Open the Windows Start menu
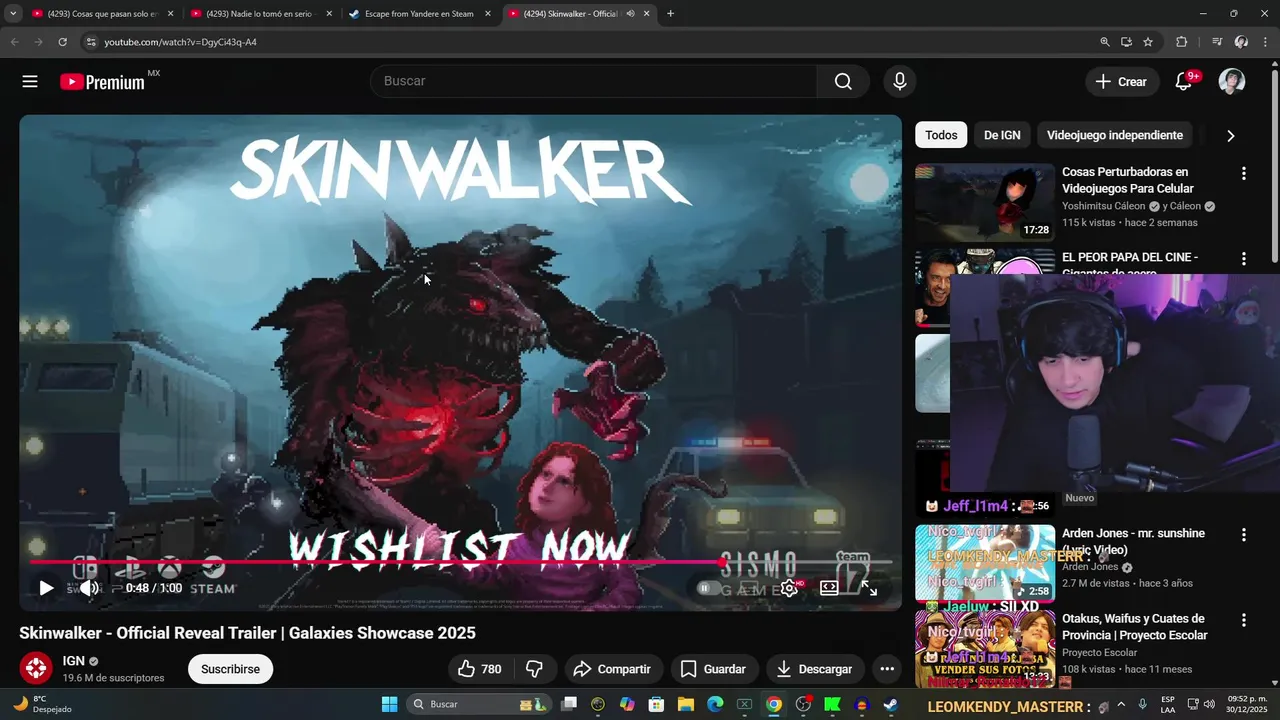Image resolution: width=1280 pixels, height=720 pixels. [389, 704]
